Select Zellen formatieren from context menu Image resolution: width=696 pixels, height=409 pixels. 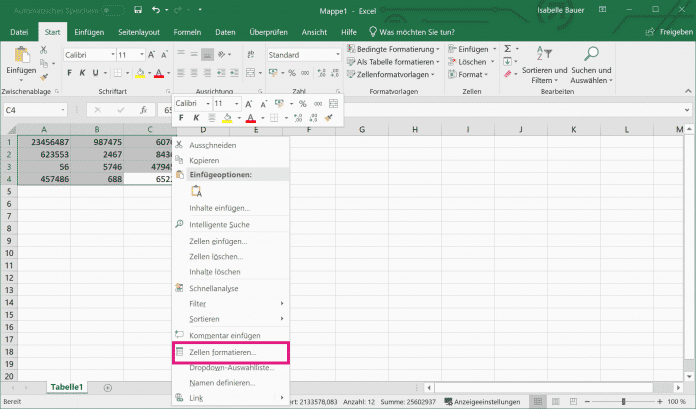(222, 352)
